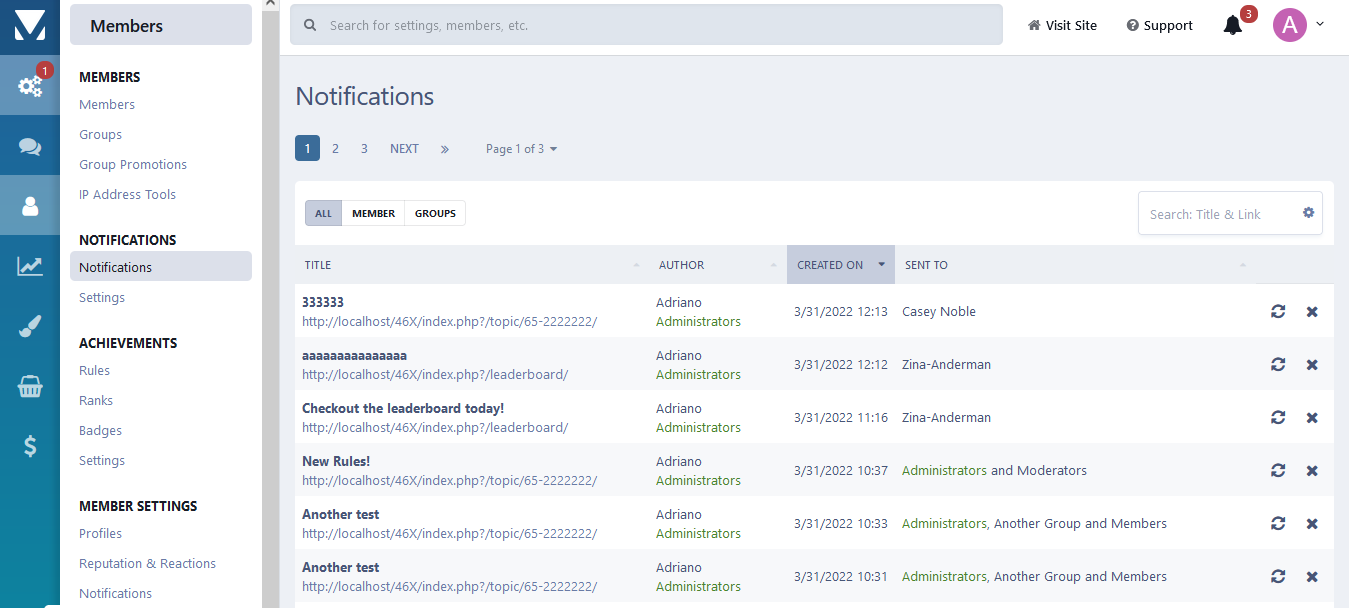This screenshot has height=608, width=1349.
Task: Open the Customization paintbrush icon
Action: (x=30, y=327)
